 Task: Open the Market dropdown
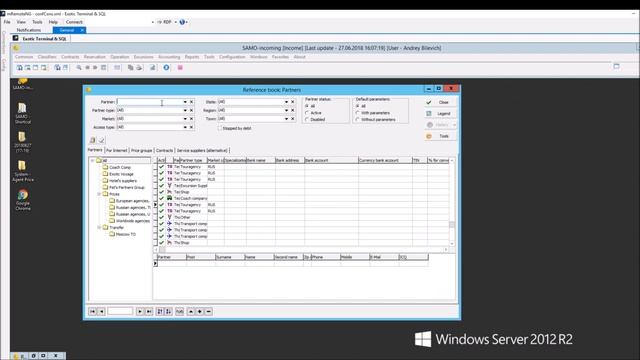click(x=185, y=119)
